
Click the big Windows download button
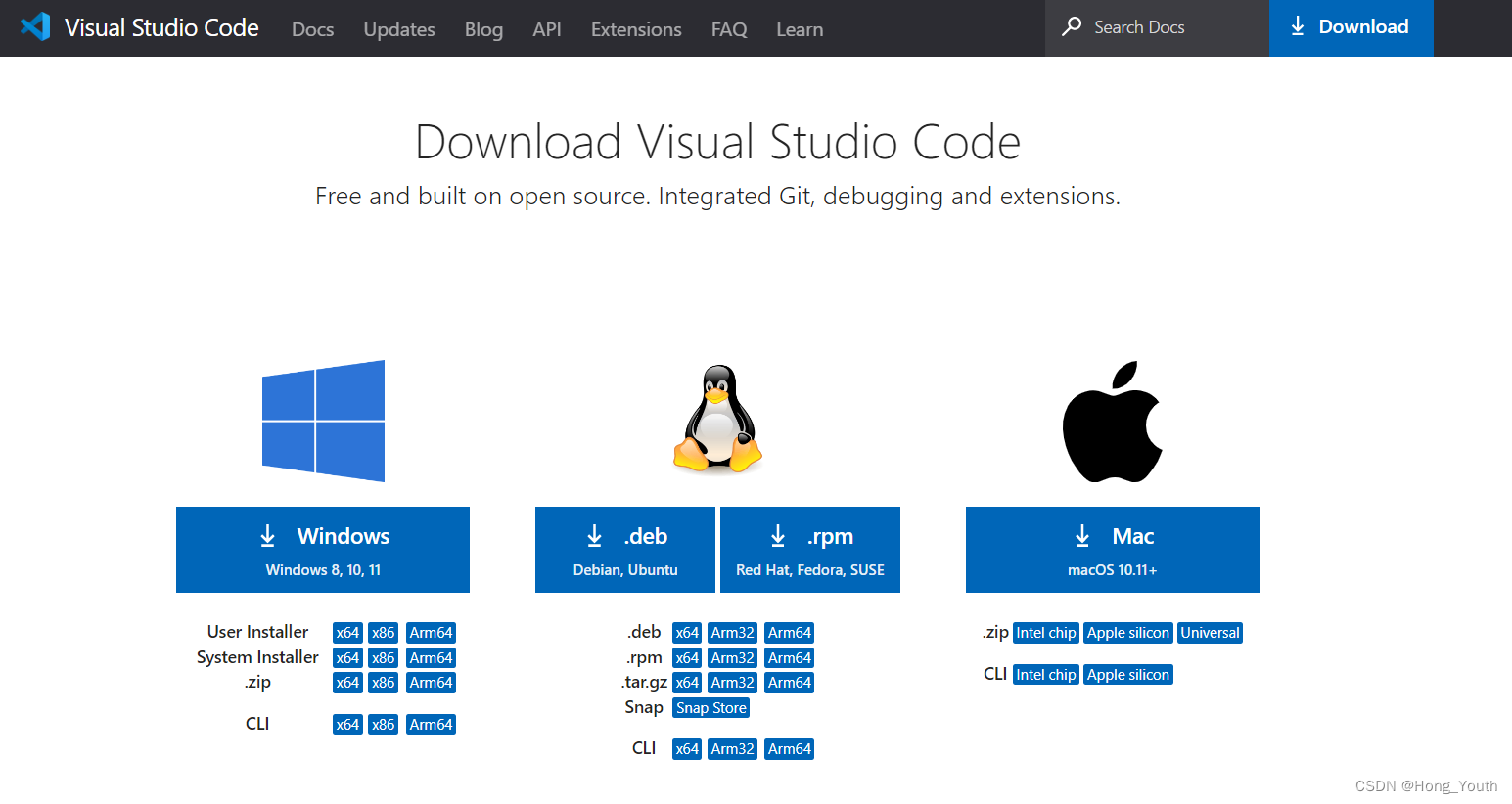click(x=323, y=550)
